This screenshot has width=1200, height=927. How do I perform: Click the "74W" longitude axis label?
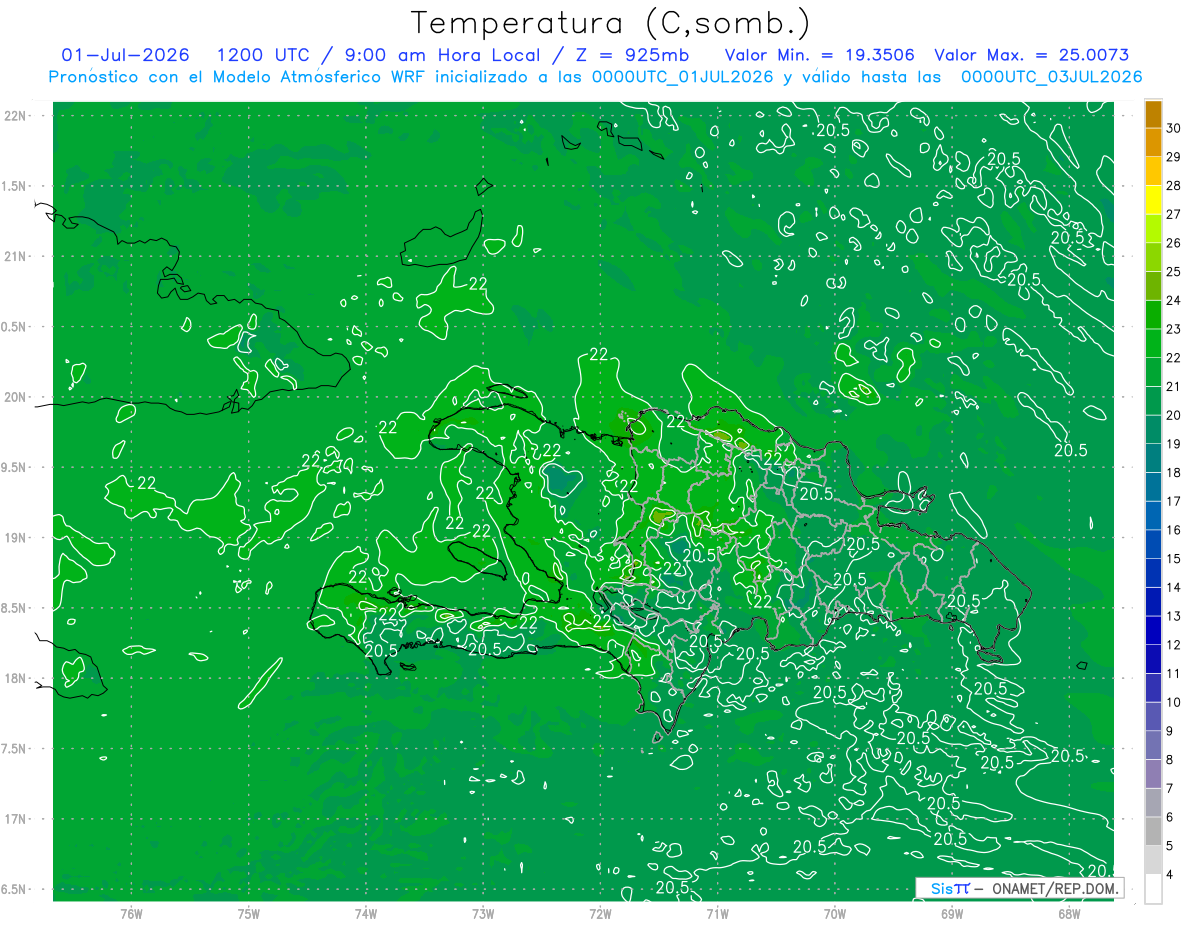(x=366, y=913)
